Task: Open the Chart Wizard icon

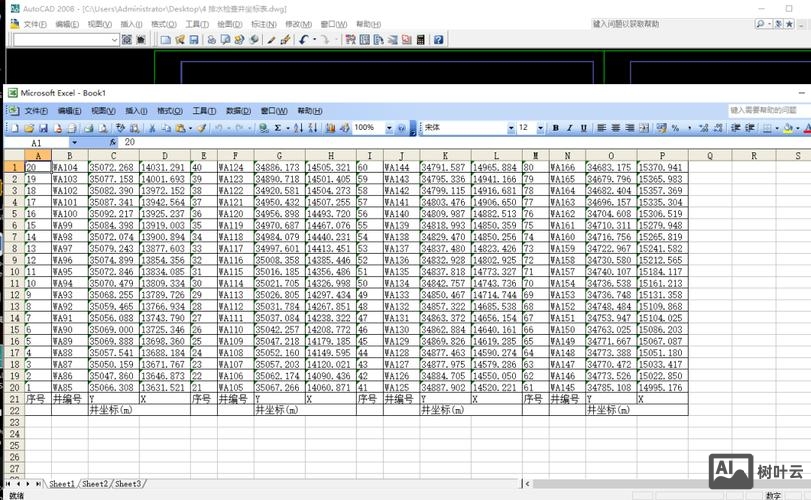Action: pos(330,128)
